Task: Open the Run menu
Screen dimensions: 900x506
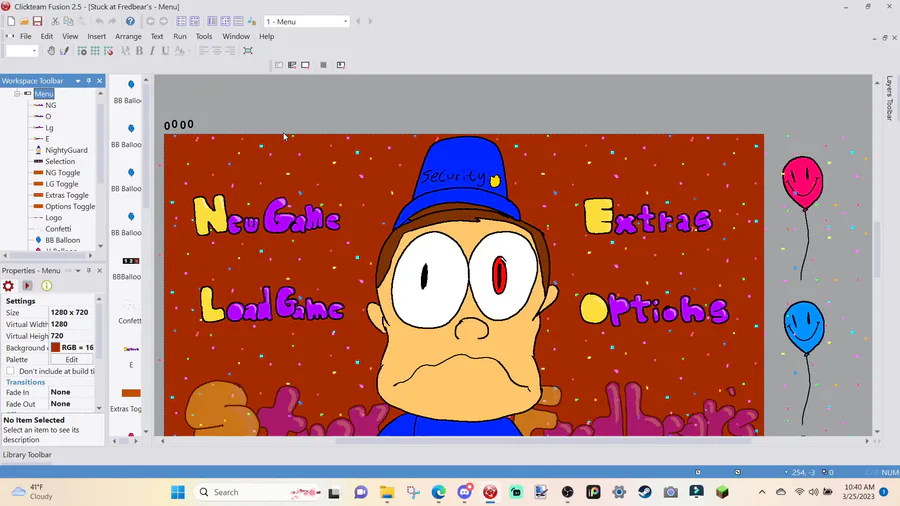Action: tap(180, 36)
